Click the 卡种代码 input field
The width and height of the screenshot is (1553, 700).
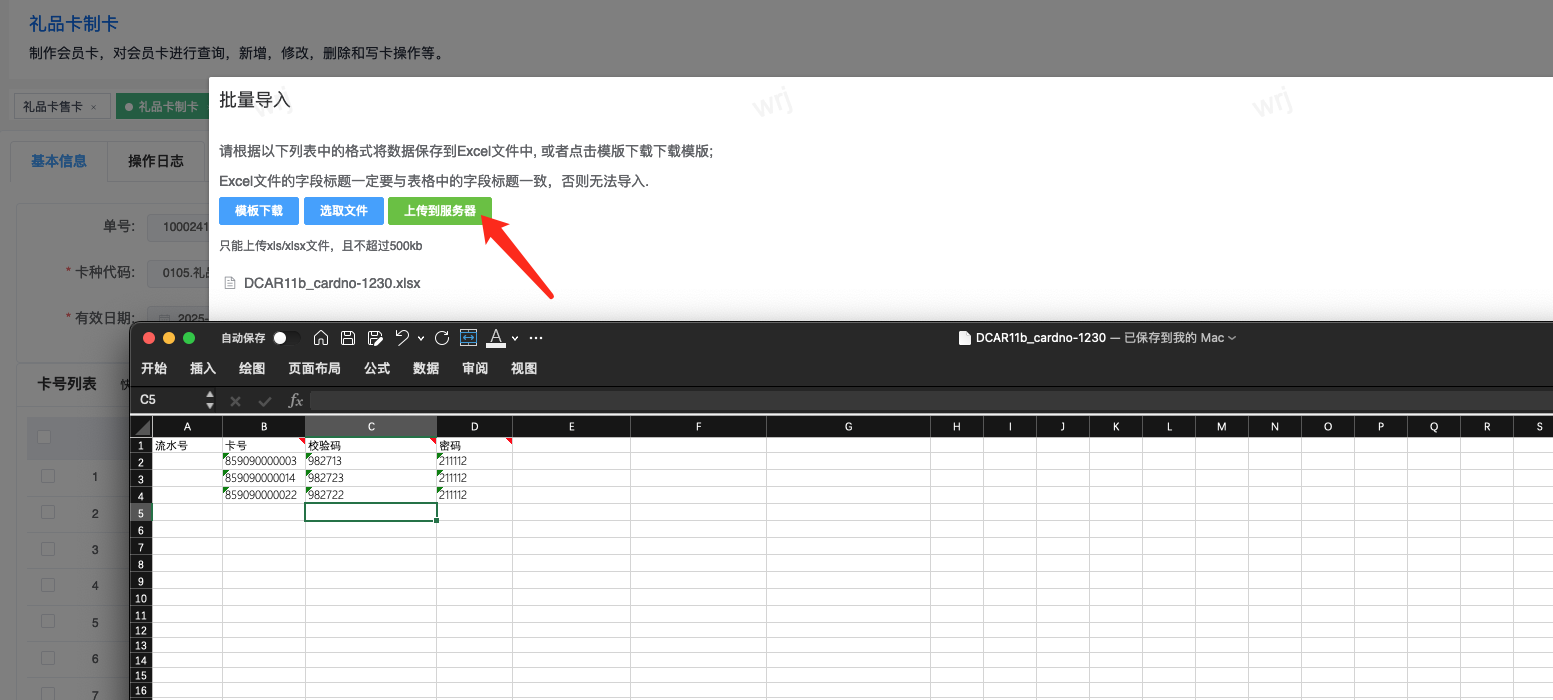[178, 272]
